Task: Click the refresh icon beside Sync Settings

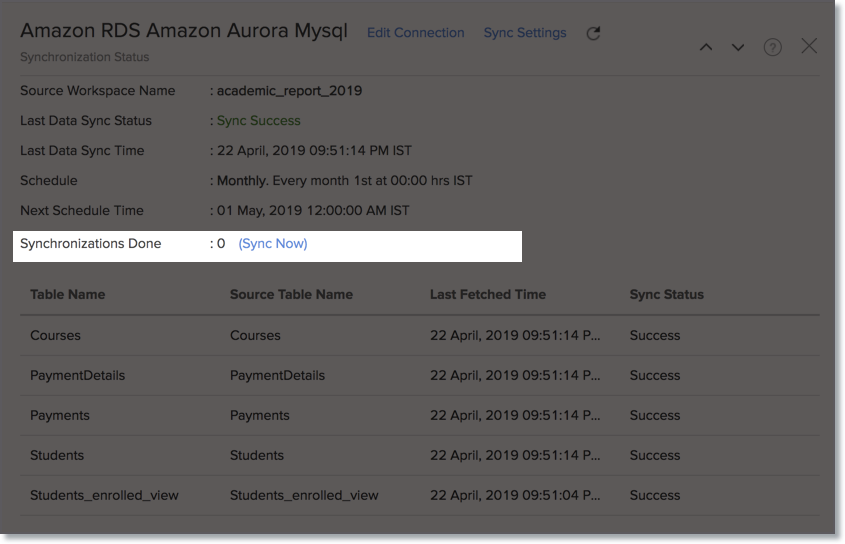Action: 593,33
